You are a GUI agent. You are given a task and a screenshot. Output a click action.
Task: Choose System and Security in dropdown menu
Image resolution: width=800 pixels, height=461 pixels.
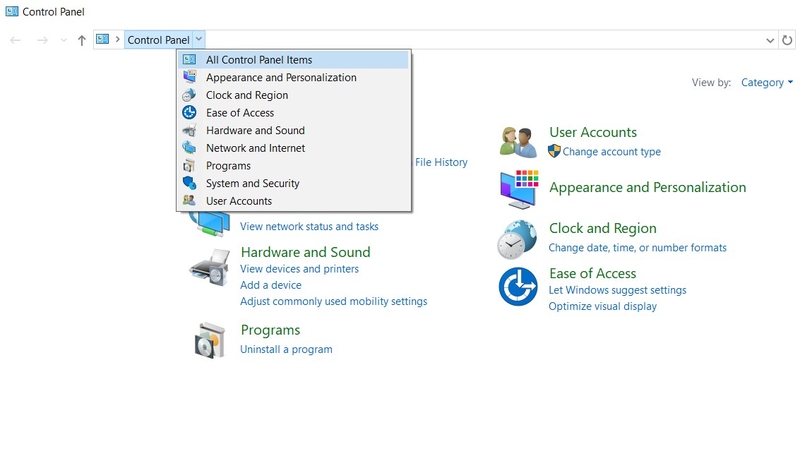(293, 183)
